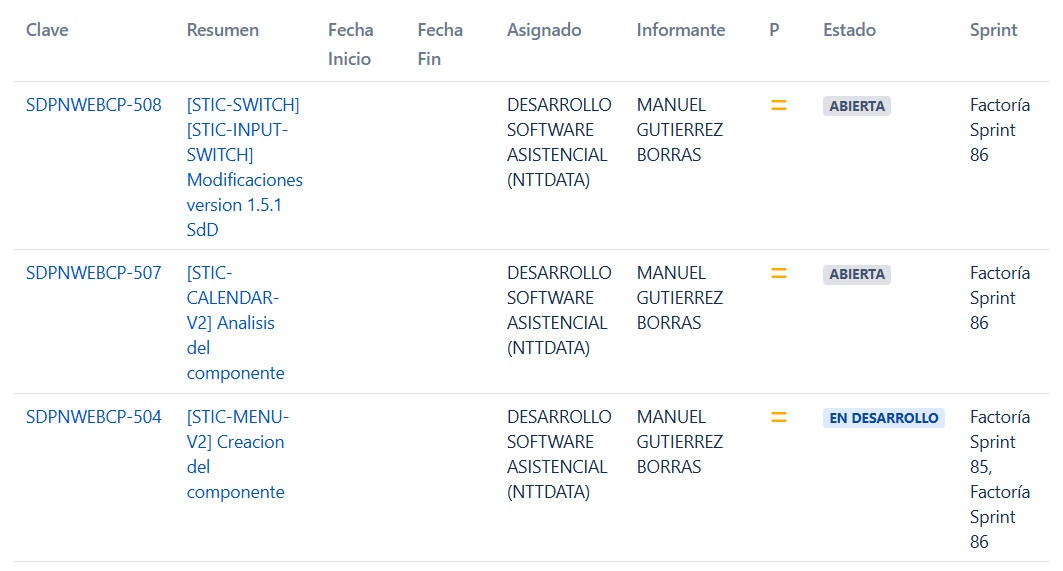Open issue key SDPNWEBCP-508

(94, 105)
